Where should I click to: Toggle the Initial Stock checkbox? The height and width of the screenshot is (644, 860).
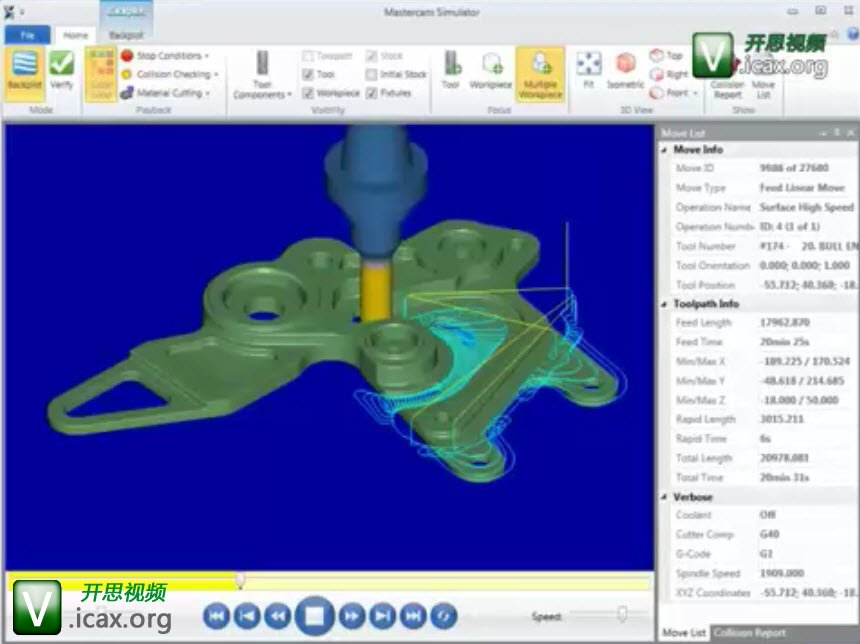(371, 74)
